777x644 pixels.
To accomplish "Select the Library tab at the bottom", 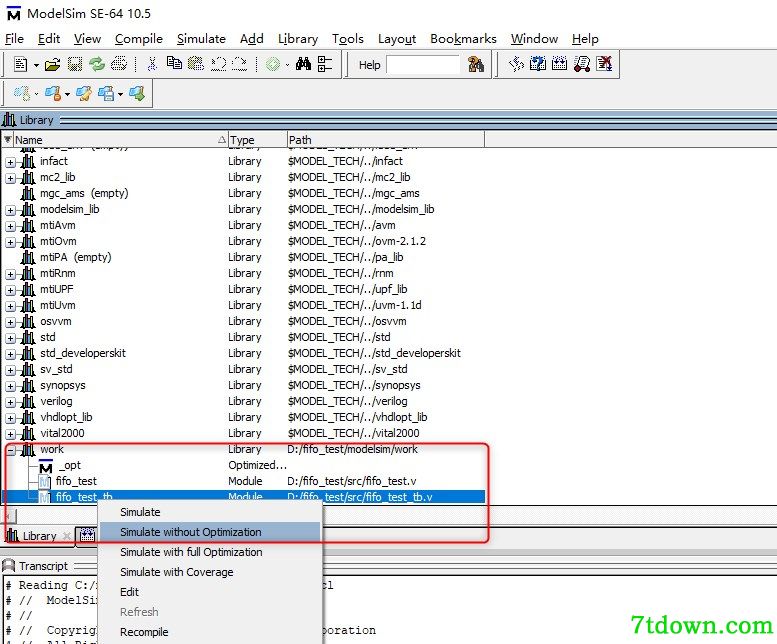I will (x=39, y=536).
